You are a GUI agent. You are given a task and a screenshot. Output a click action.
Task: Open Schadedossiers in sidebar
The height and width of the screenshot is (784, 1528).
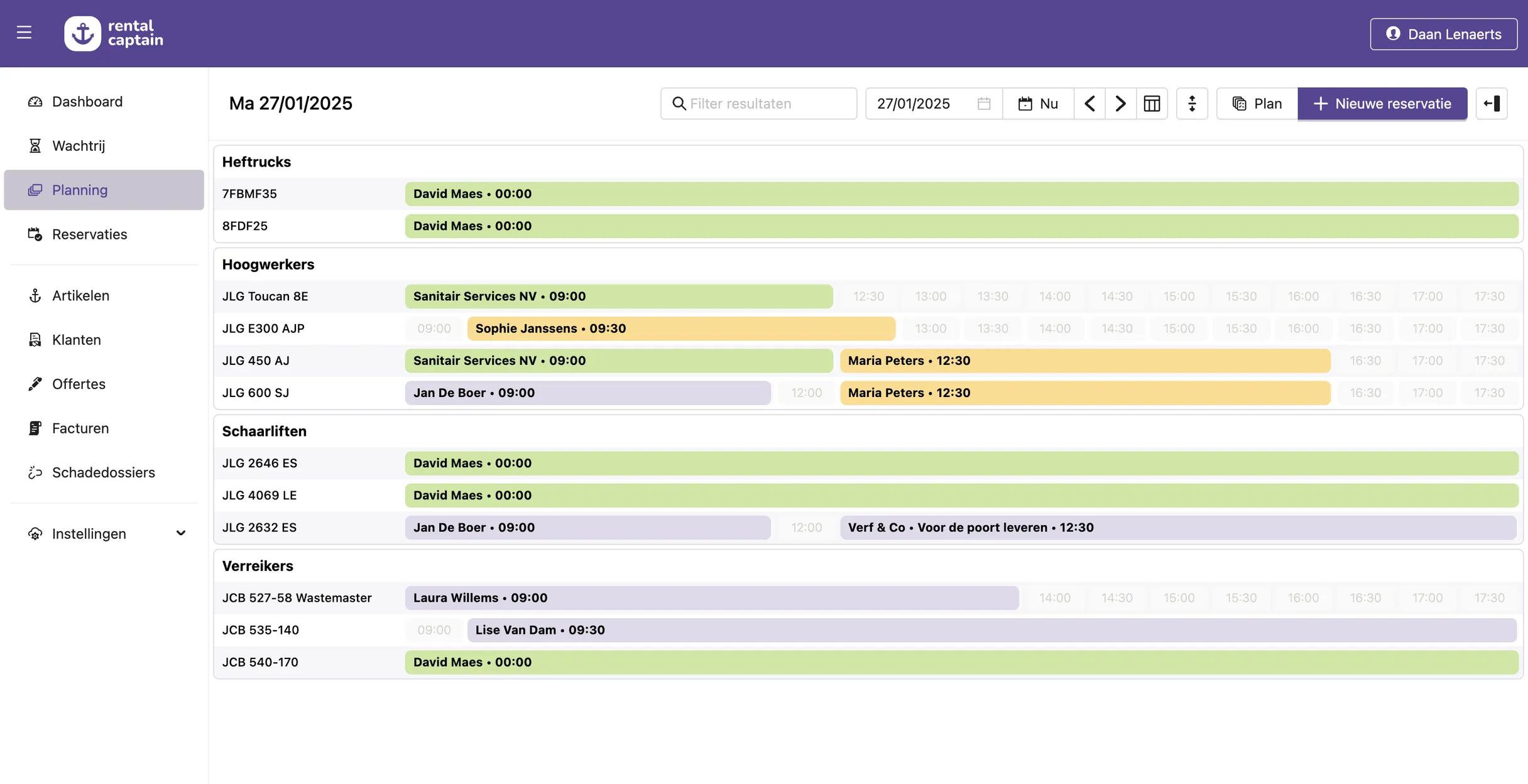(103, 472)
